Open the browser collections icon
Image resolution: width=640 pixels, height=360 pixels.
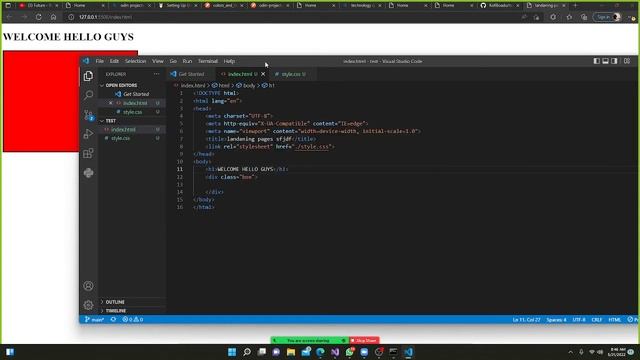[x=584, y=17]
